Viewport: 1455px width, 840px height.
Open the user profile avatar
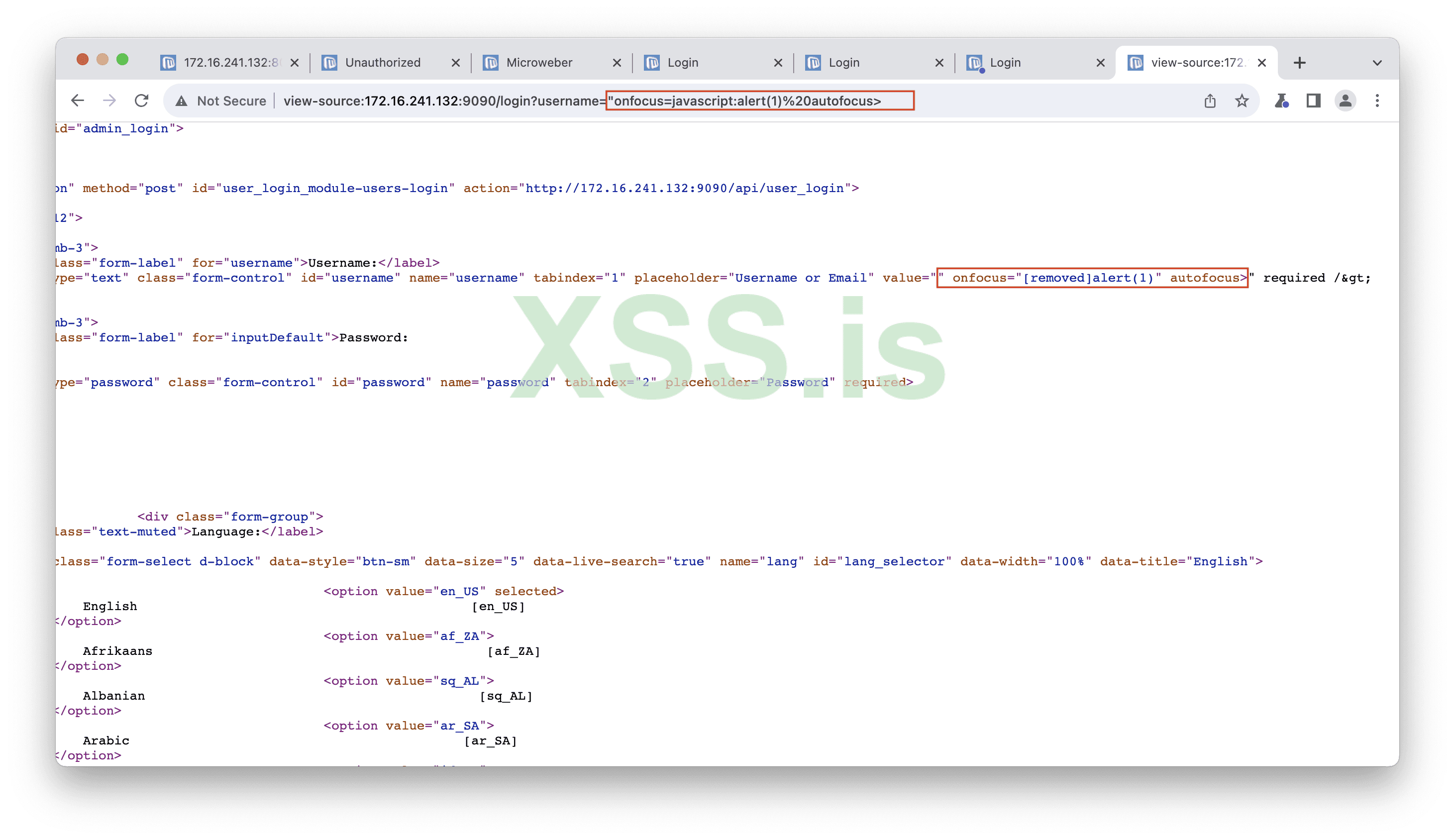(1346, 101)
